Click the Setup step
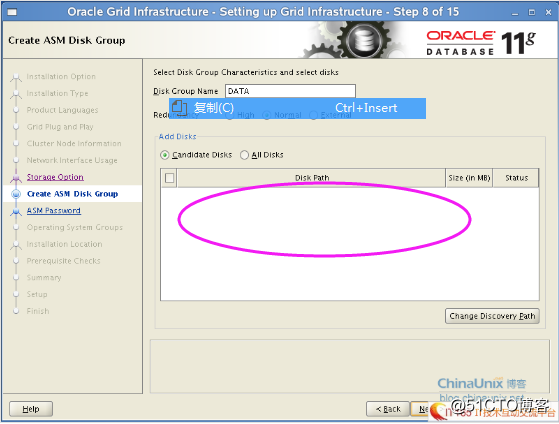 click(37, 294)
